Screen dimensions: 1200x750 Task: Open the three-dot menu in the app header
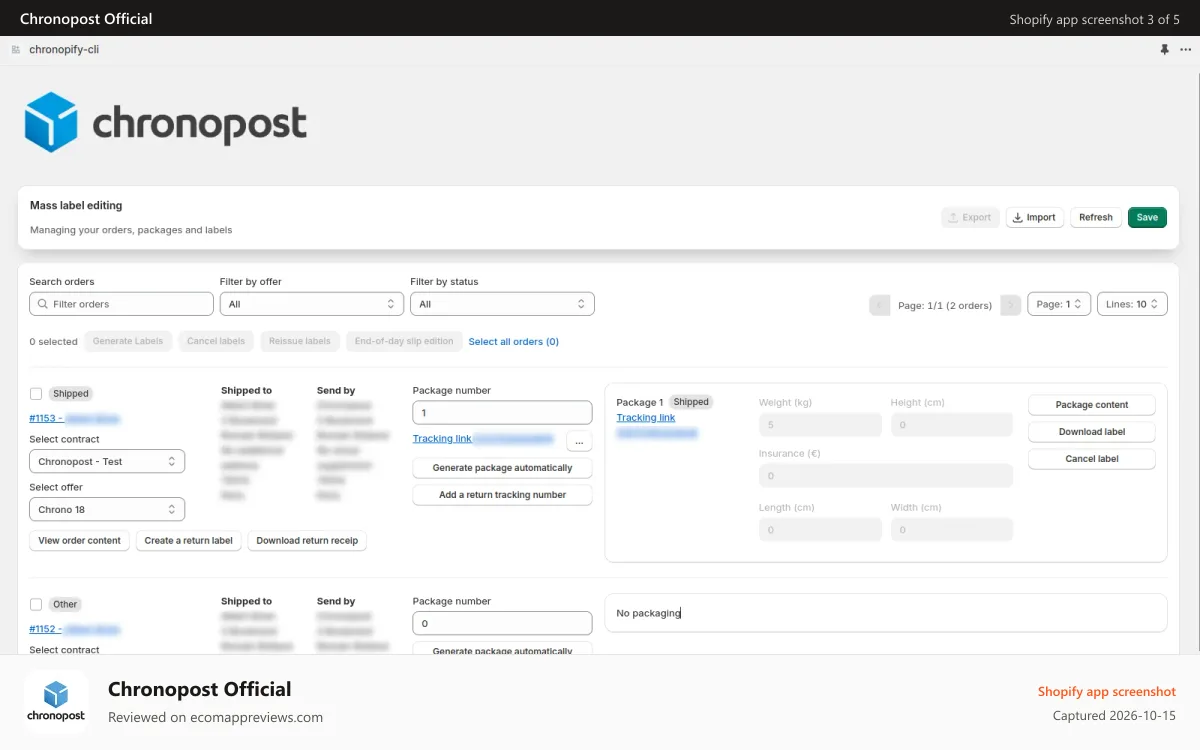pos(1185,49)
